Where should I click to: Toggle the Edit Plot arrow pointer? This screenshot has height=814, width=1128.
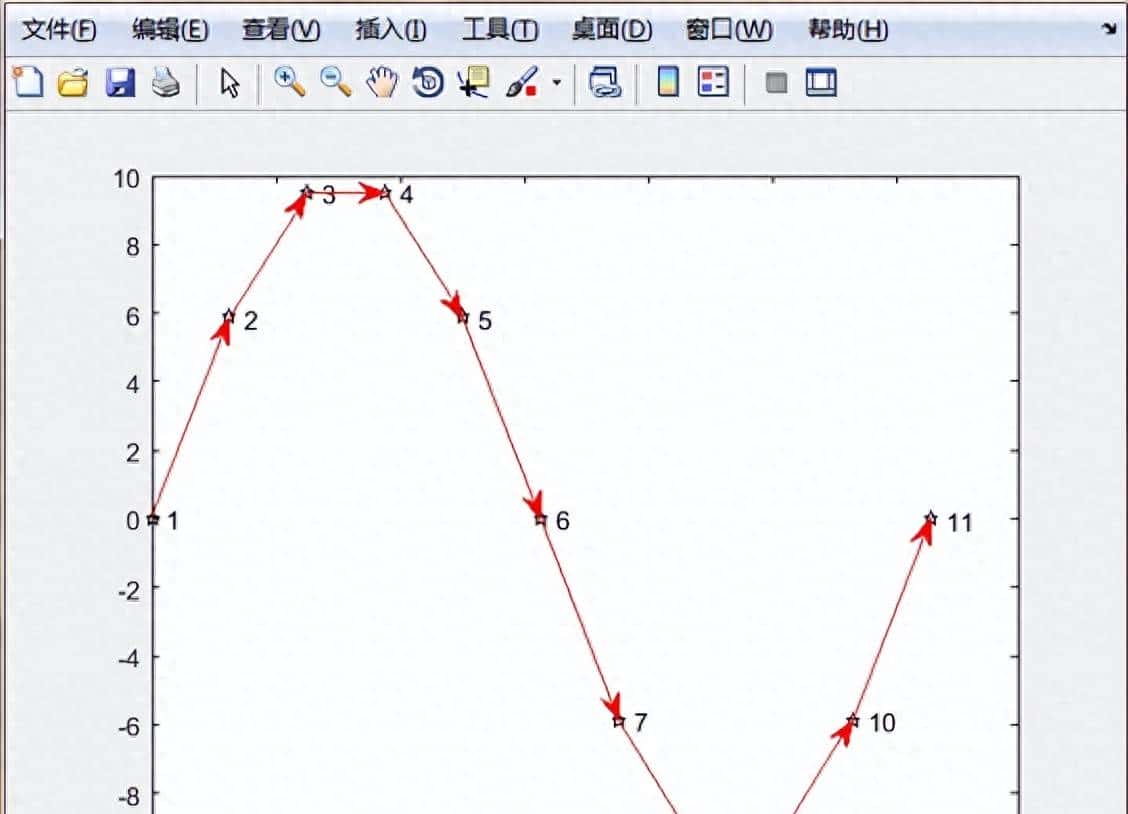click(230, 83)
